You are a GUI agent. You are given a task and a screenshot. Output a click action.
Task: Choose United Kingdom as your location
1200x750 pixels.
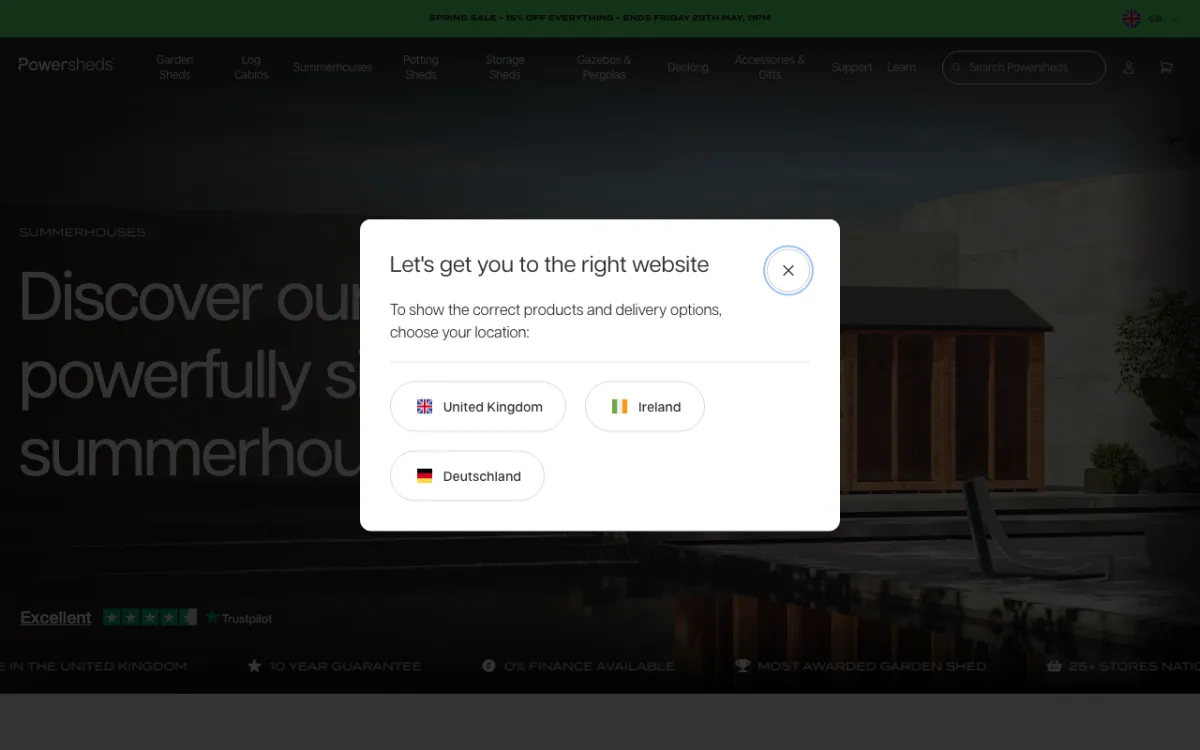(478, 407)
